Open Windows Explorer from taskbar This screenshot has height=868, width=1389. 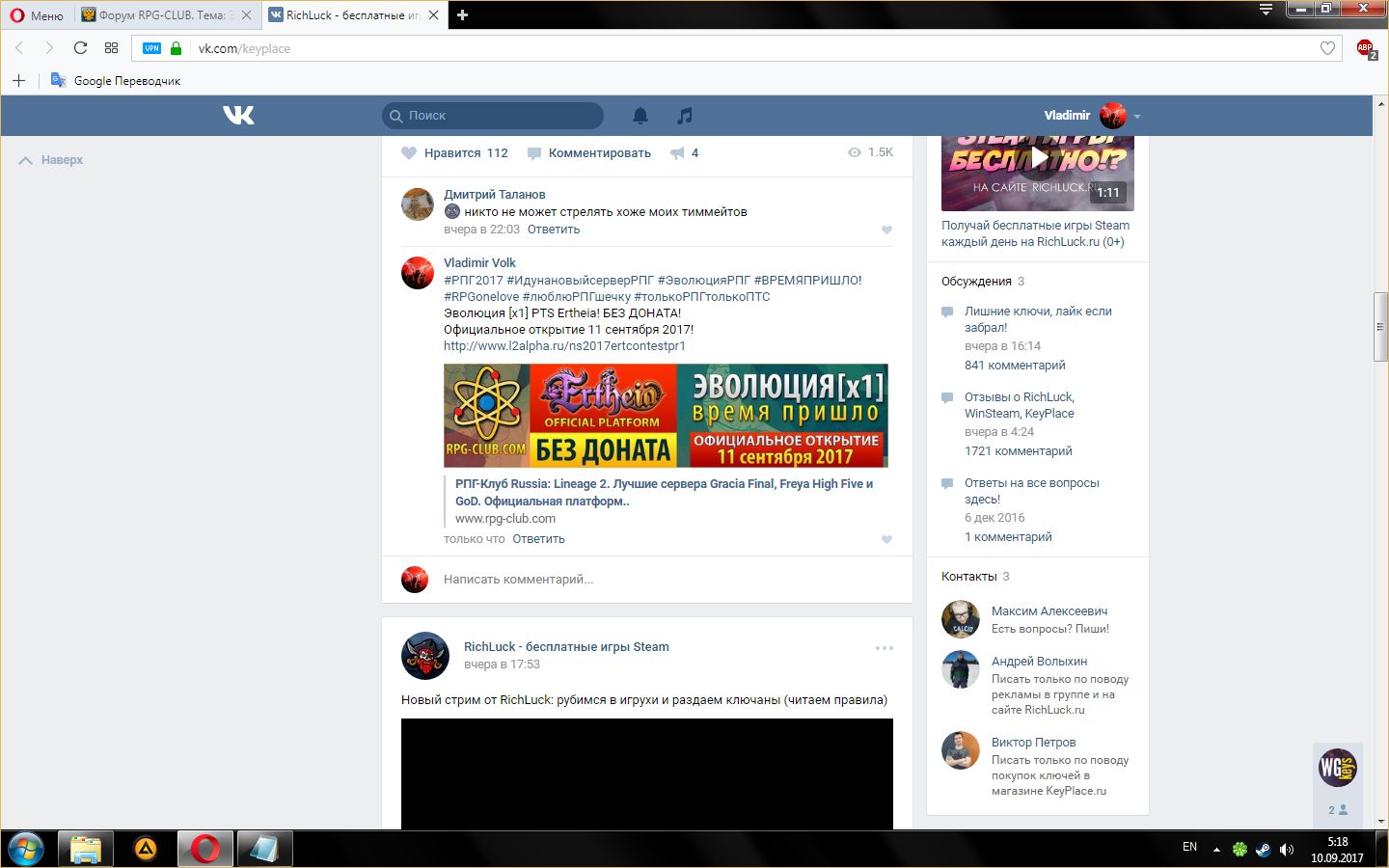[x=86, y=850]
